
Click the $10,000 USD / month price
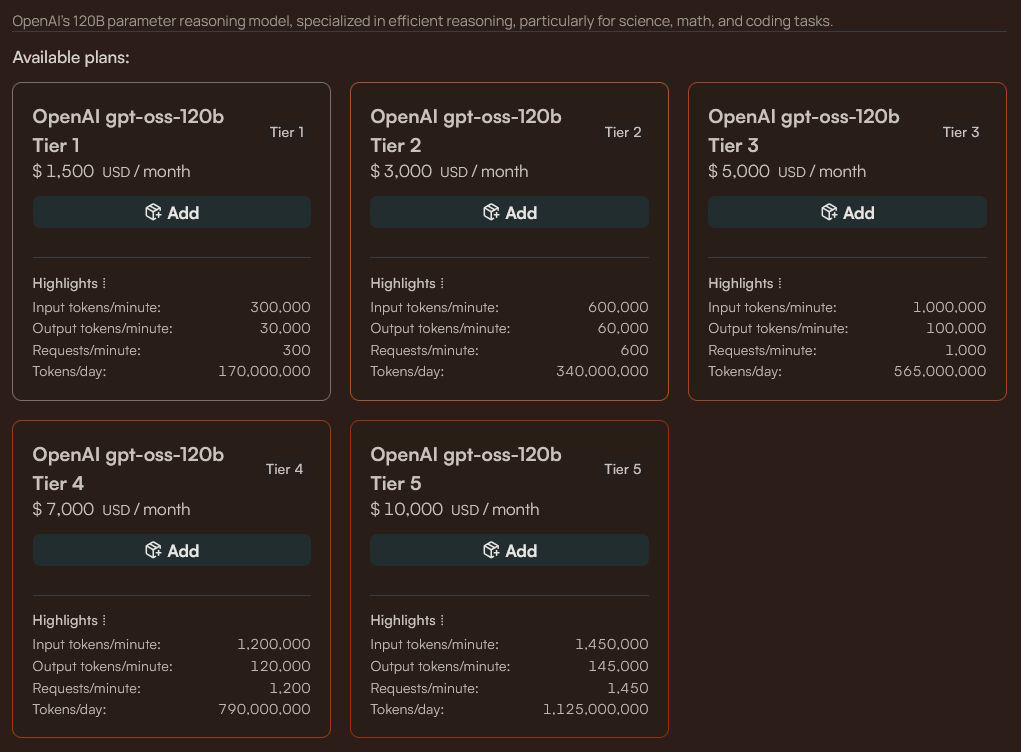point(454,509)
